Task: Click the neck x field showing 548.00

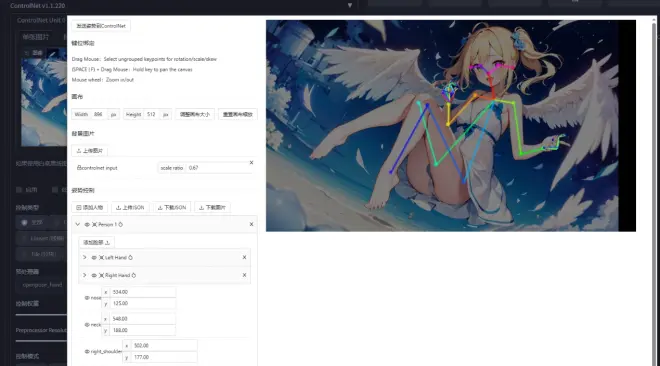Action: click(x=143, y=319)
